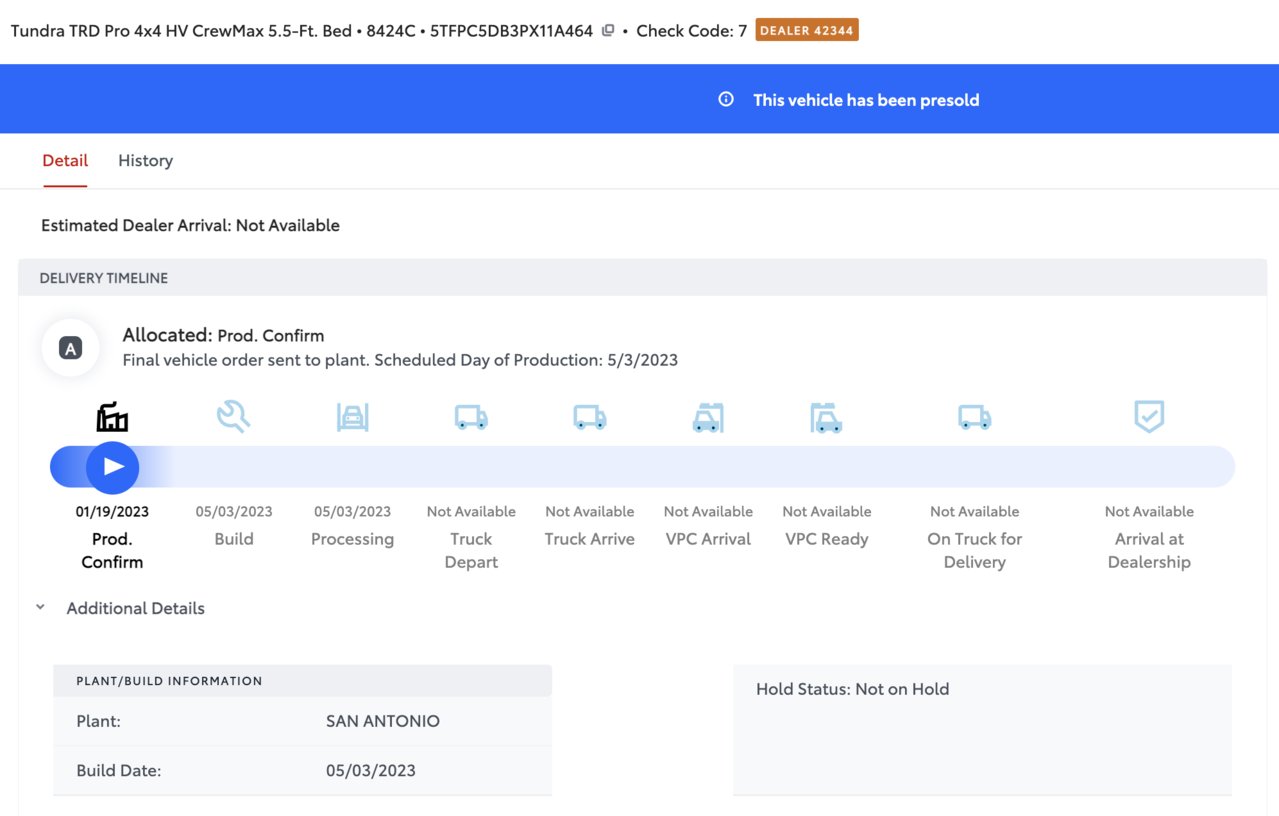
Task: Click the VPC Ready stage label
Action: 827,539
